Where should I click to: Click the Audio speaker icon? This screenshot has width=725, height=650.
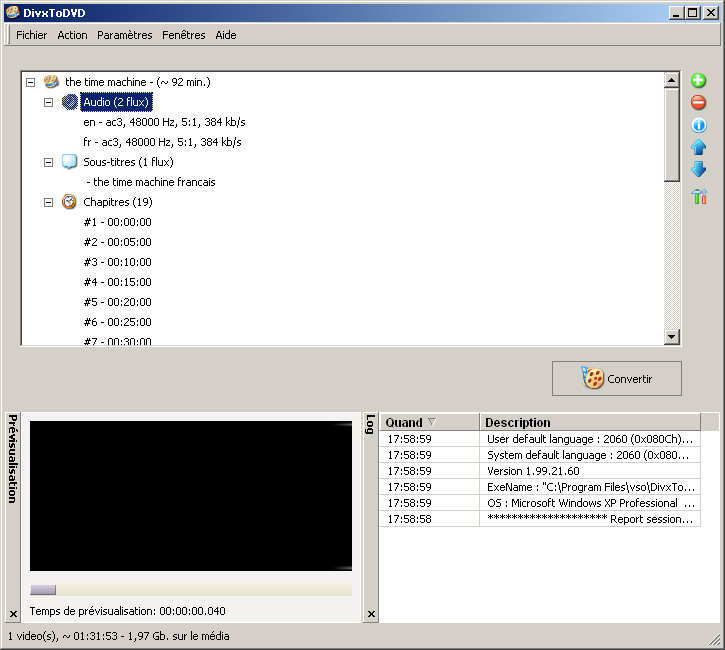pyautogui.click(x=69, y=102)
